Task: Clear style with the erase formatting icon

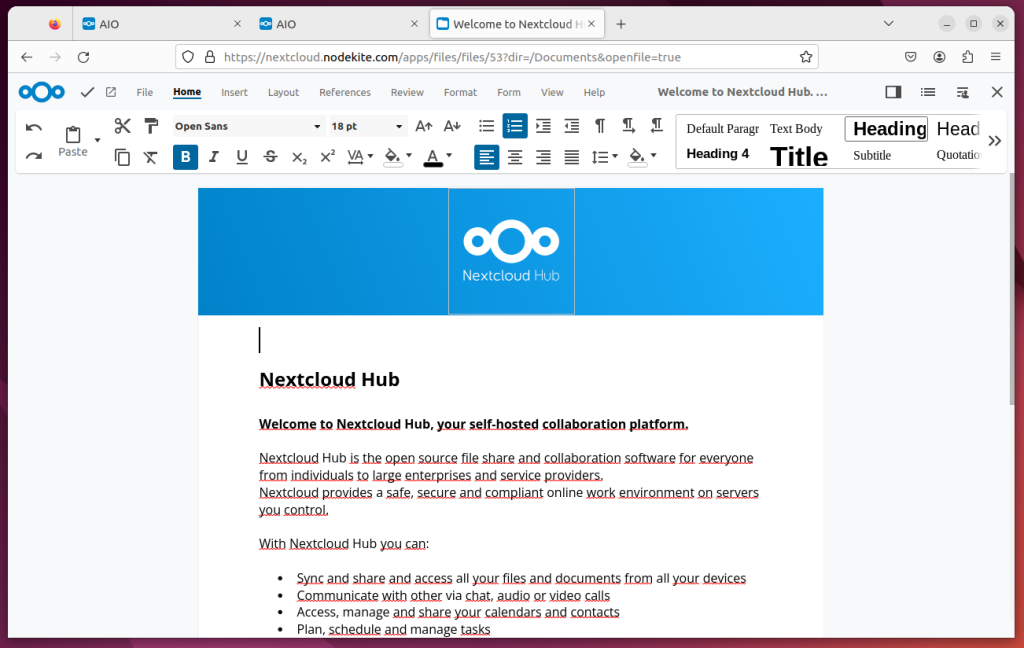Action: click(149, 156)
